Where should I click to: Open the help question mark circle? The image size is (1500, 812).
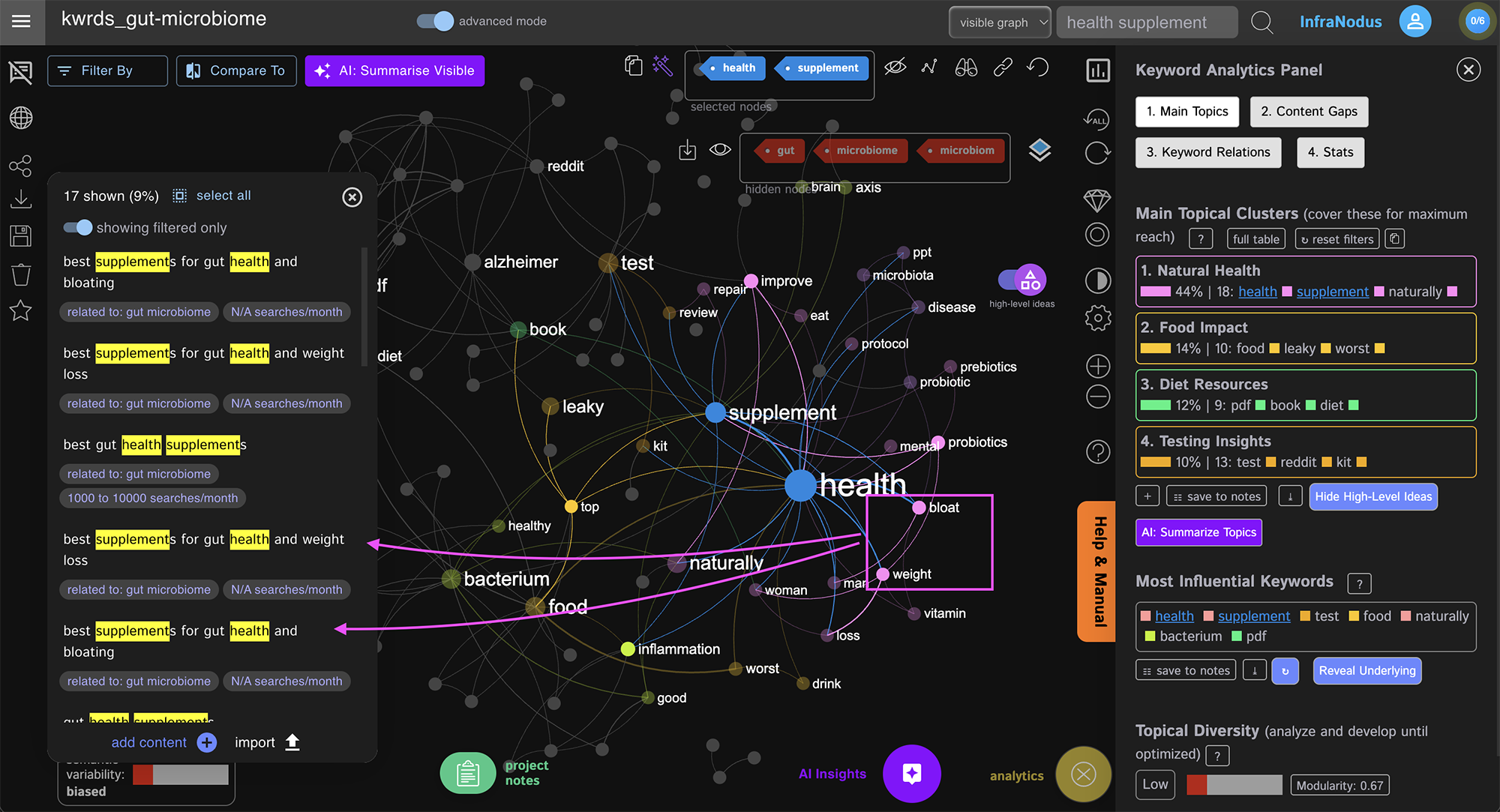1098,452
